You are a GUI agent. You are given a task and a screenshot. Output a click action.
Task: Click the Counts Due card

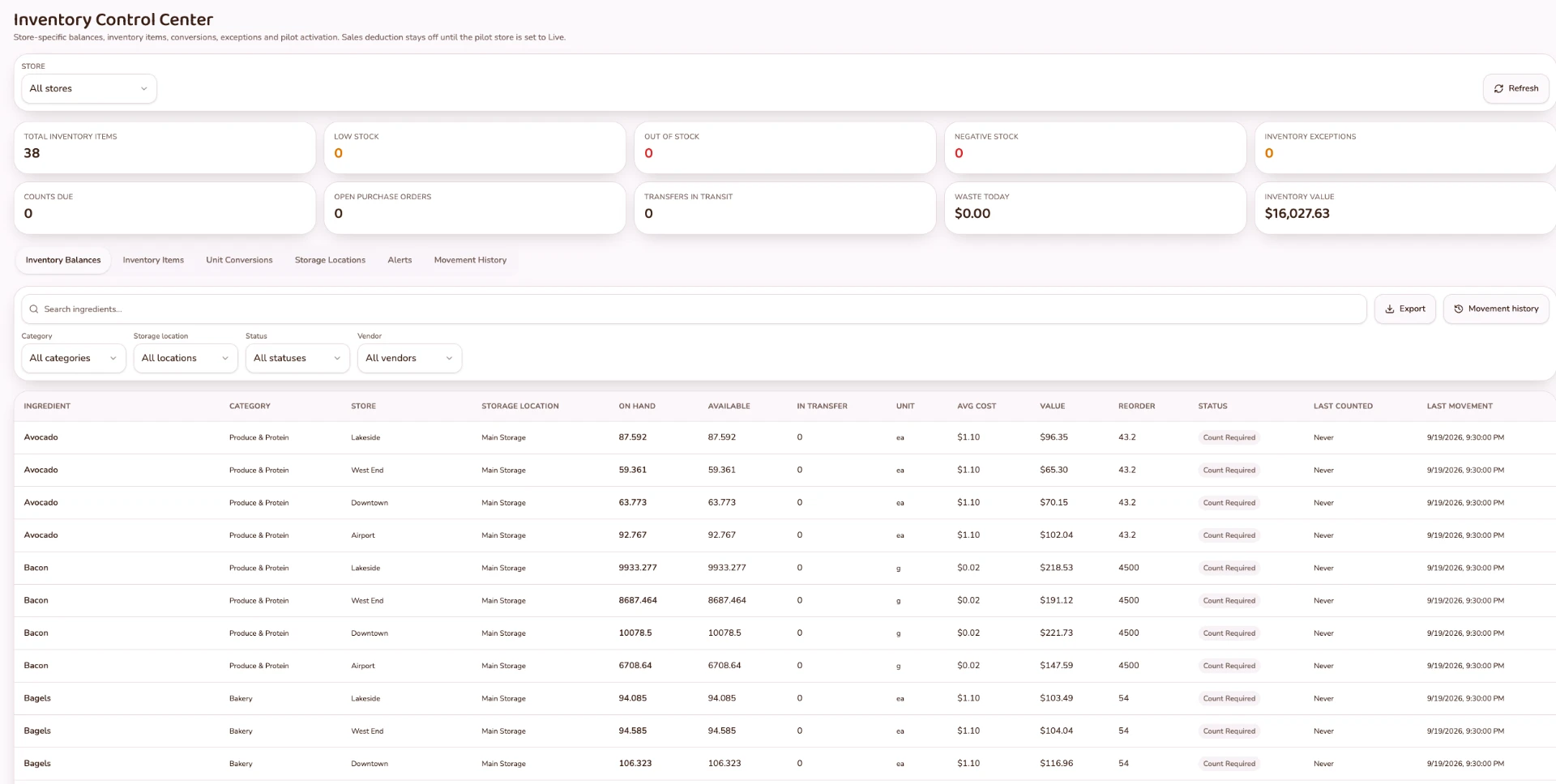tap(165, 208)
